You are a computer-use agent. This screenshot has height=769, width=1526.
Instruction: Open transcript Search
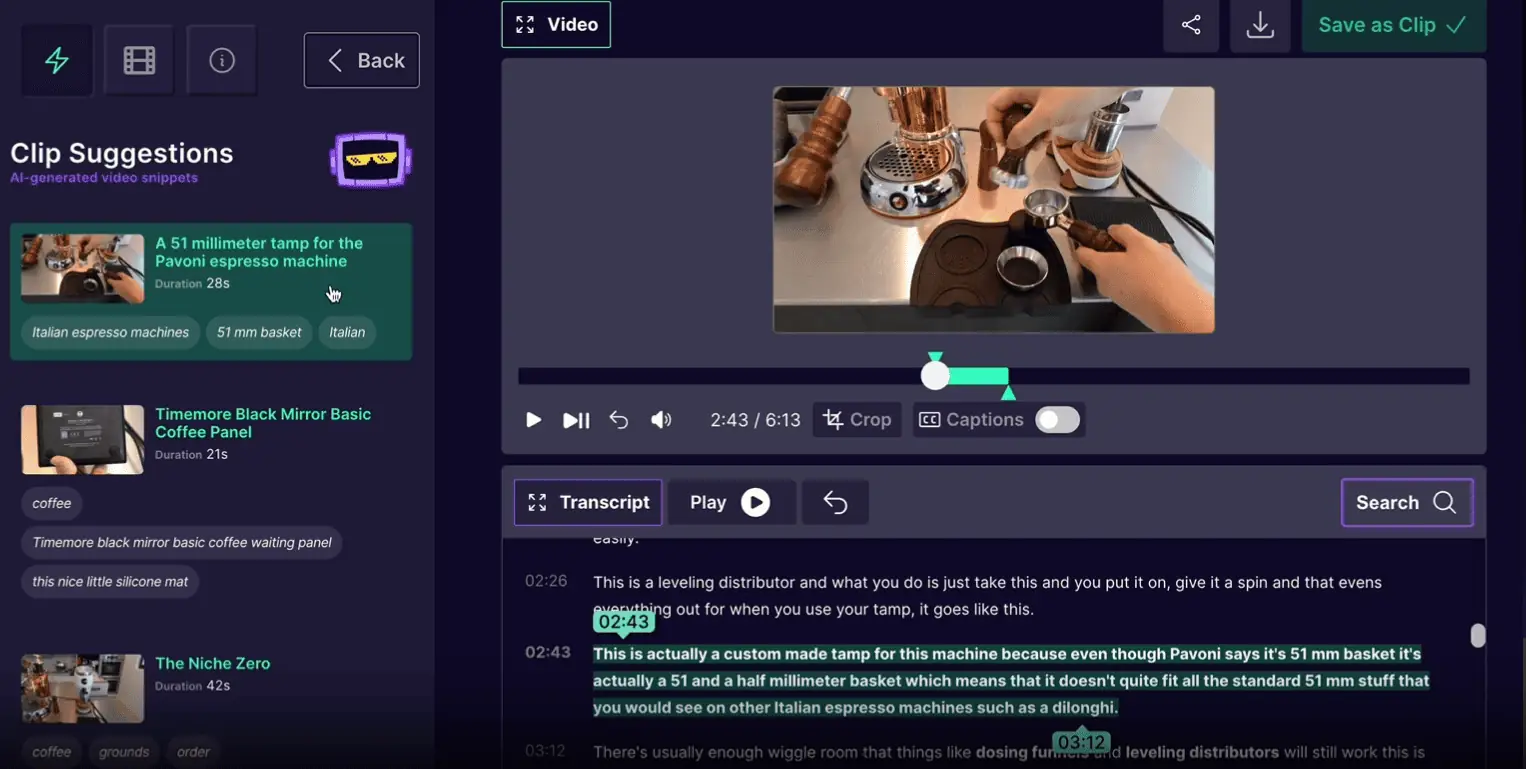(1406, 502)
